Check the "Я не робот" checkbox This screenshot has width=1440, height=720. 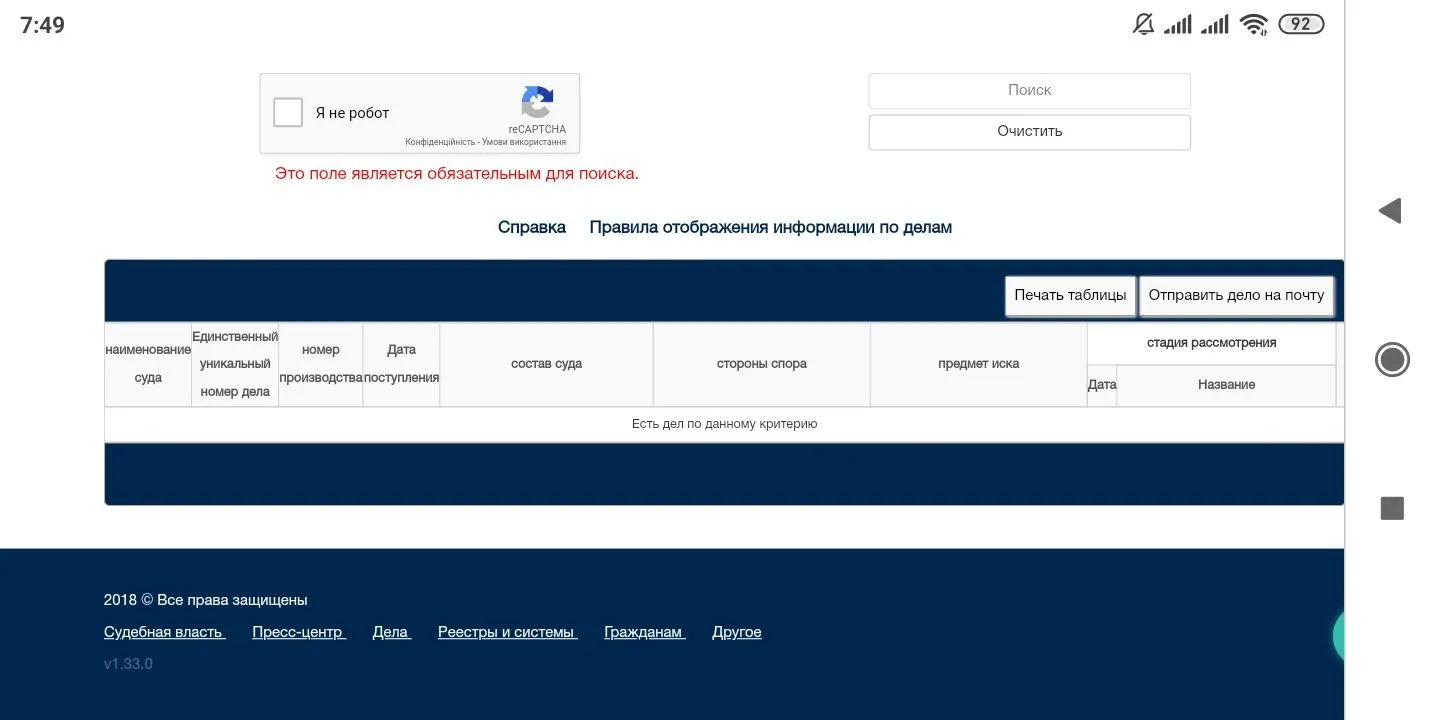click(287, 112)
